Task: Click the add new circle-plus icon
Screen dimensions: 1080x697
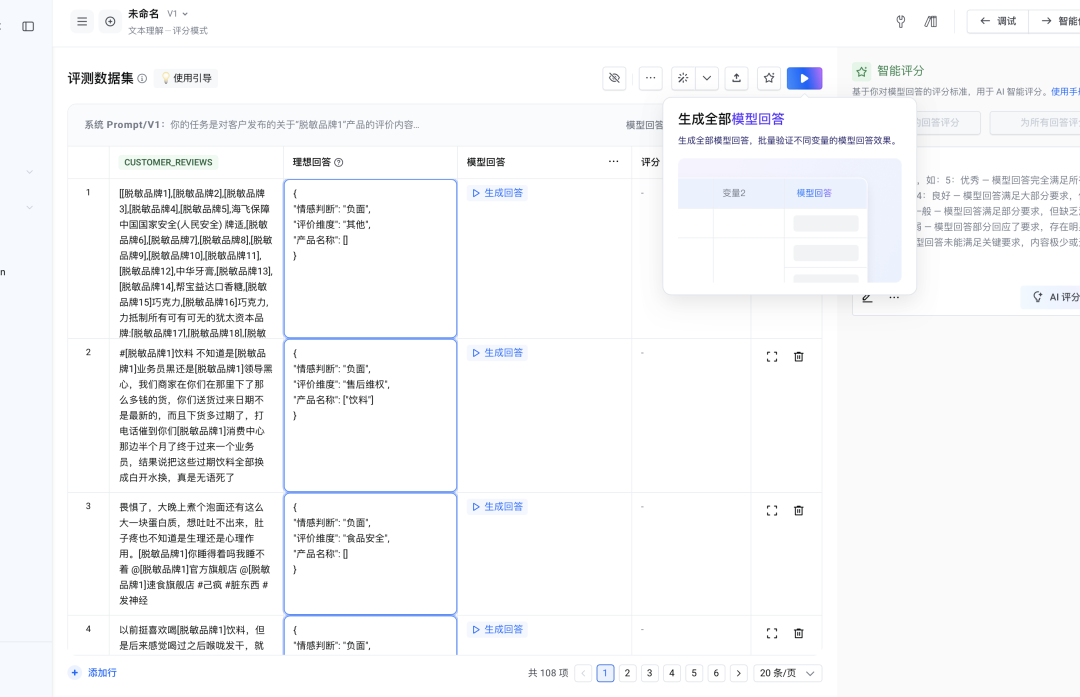Action: pyautogui.click(x=110, y=22)
